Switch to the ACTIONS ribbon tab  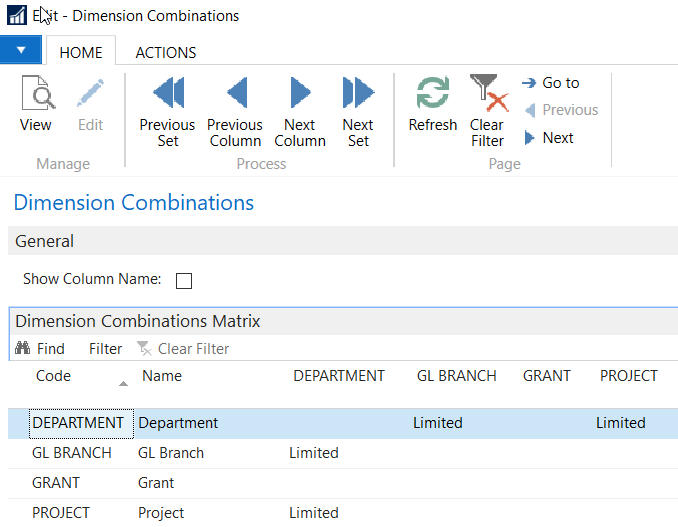pyautogui.click(x=166, y=52)
